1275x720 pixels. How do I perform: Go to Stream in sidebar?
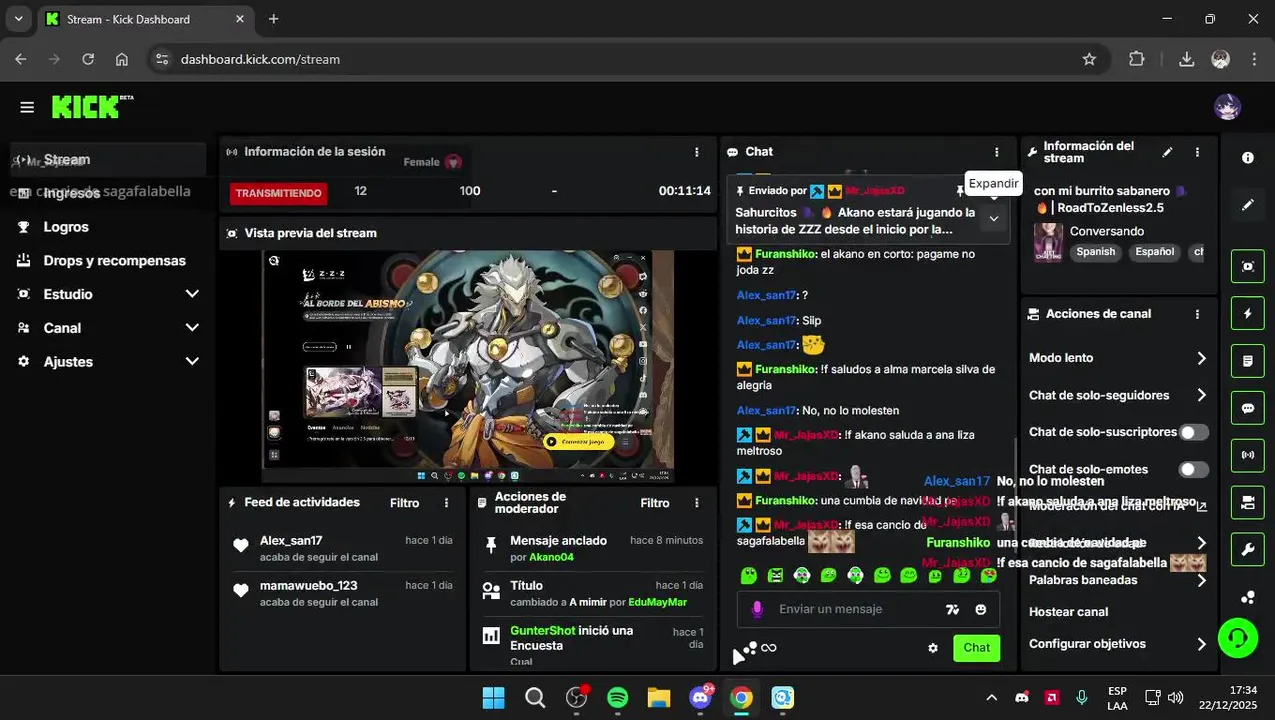tap(108, 159)
